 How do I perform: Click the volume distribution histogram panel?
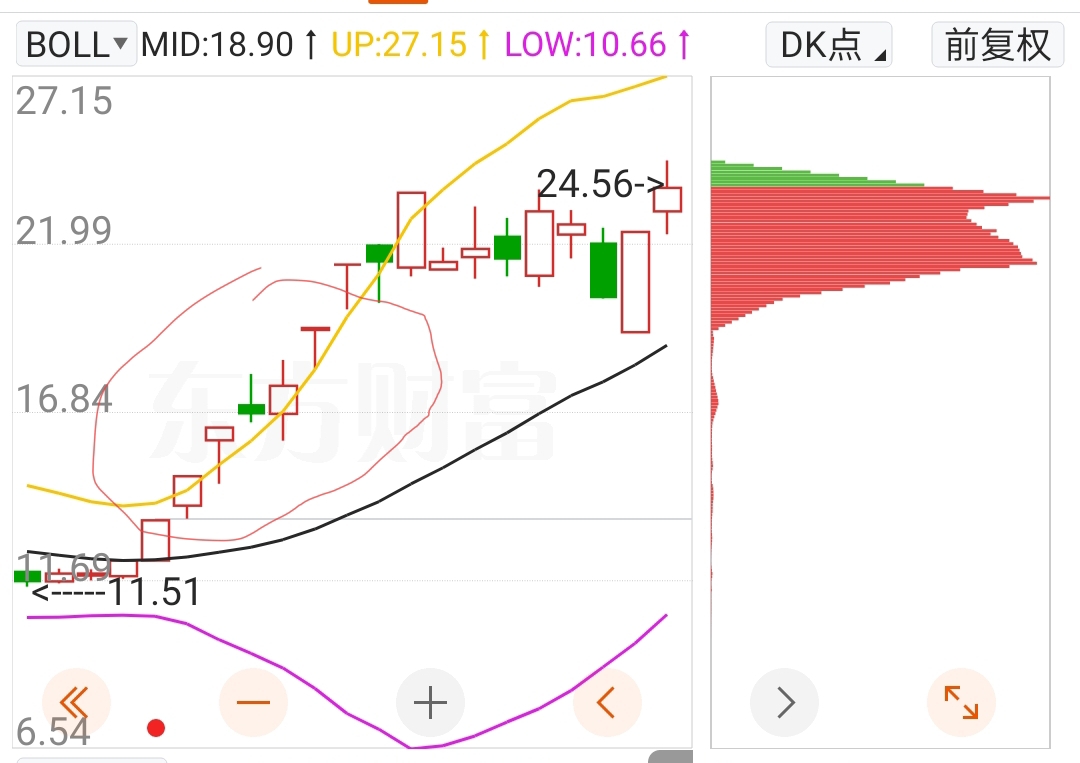(x=880, y=412)
